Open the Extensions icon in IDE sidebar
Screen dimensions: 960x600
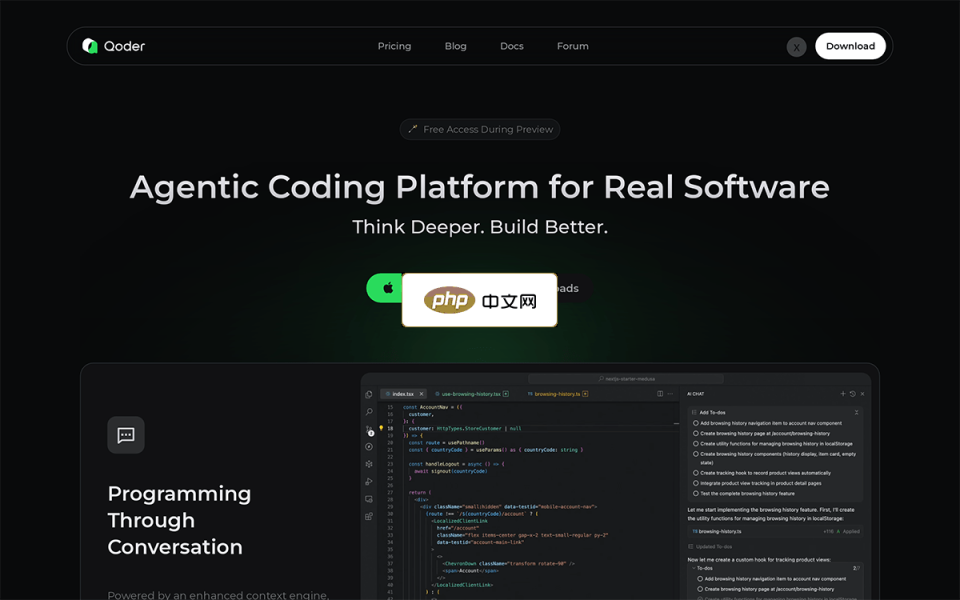pos(369,516)
